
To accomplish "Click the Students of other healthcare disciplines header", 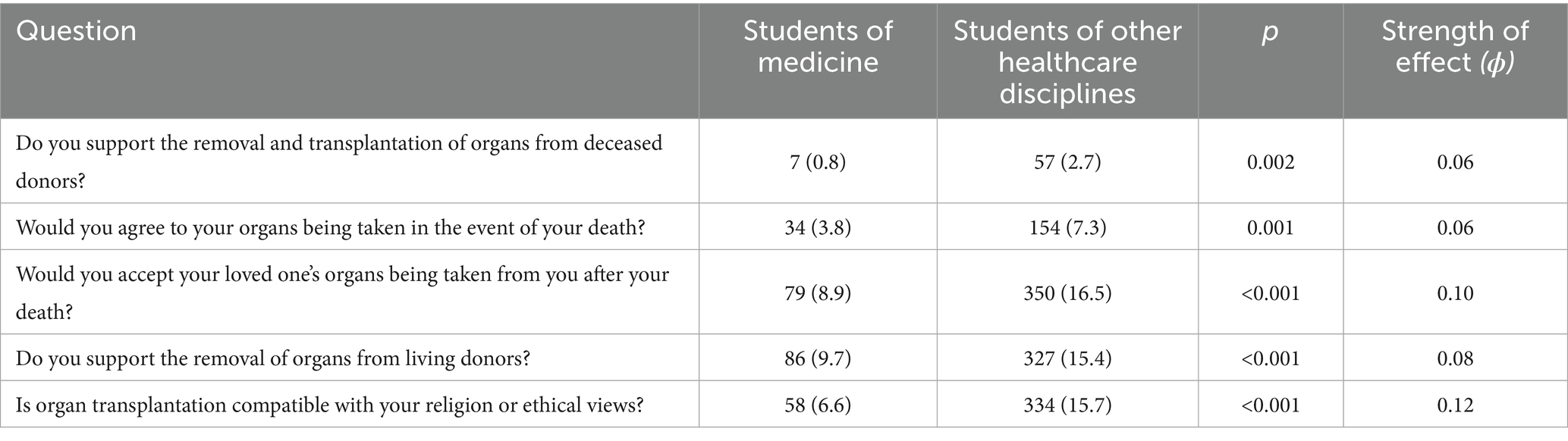I will pyautogui.click(x=1067, y=62).
